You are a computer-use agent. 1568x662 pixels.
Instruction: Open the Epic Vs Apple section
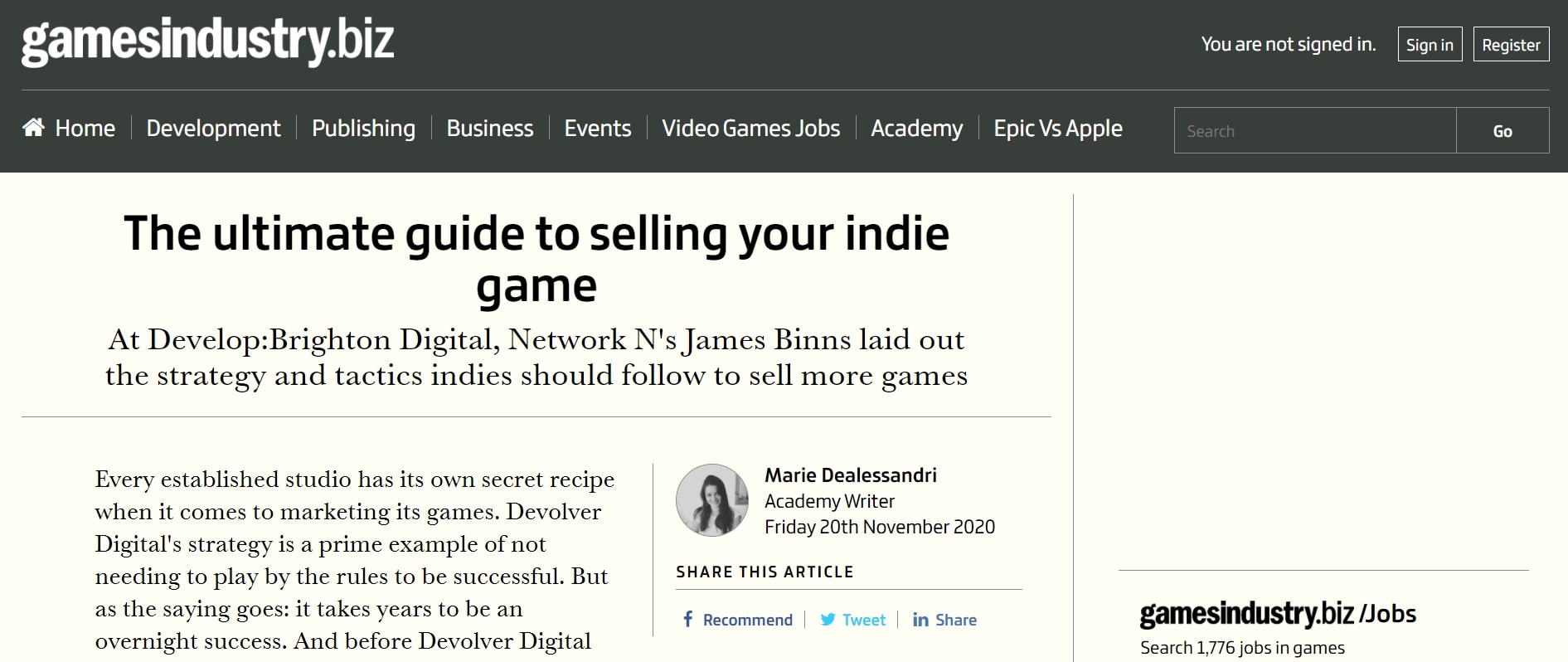click(x=1058, y=129)
